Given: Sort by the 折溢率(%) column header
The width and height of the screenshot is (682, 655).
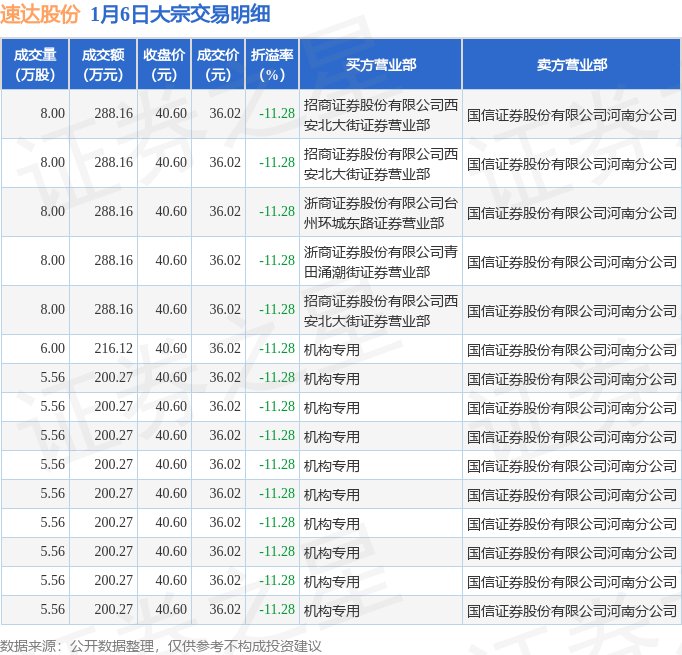Looking at the screenshot, I should 272,64.
